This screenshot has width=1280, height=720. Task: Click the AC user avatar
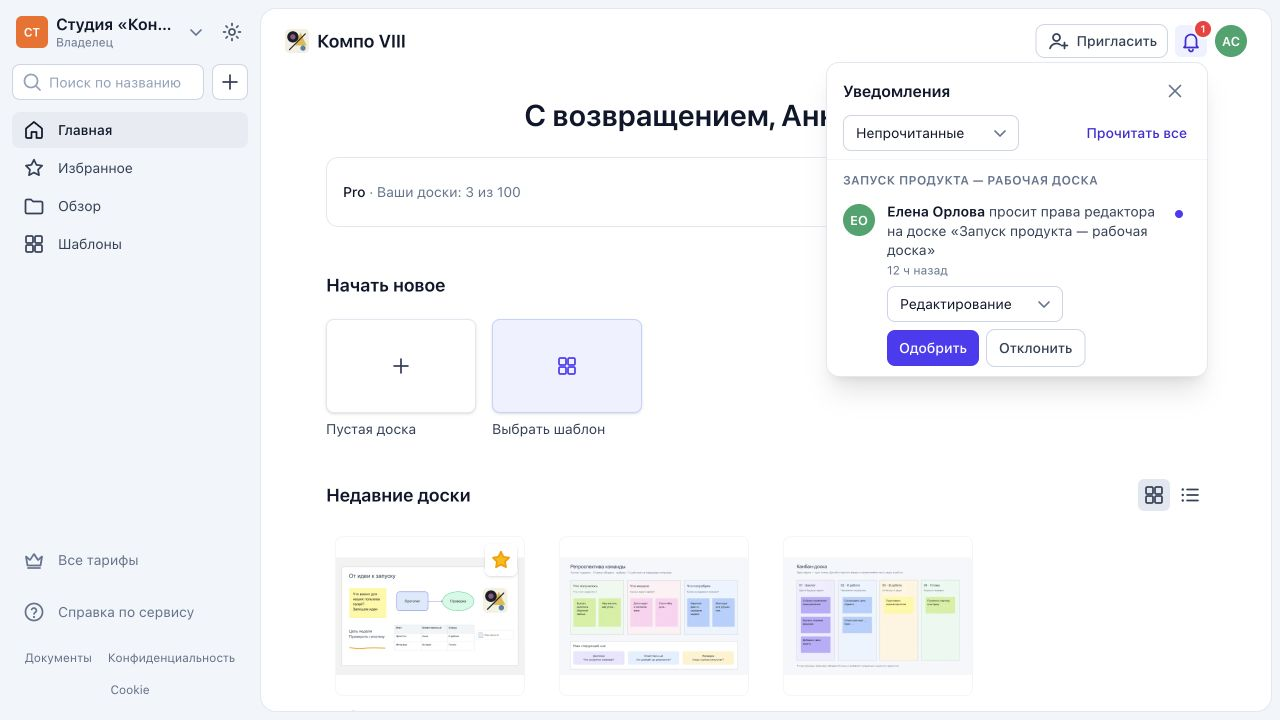click(x=1231, y=41)
